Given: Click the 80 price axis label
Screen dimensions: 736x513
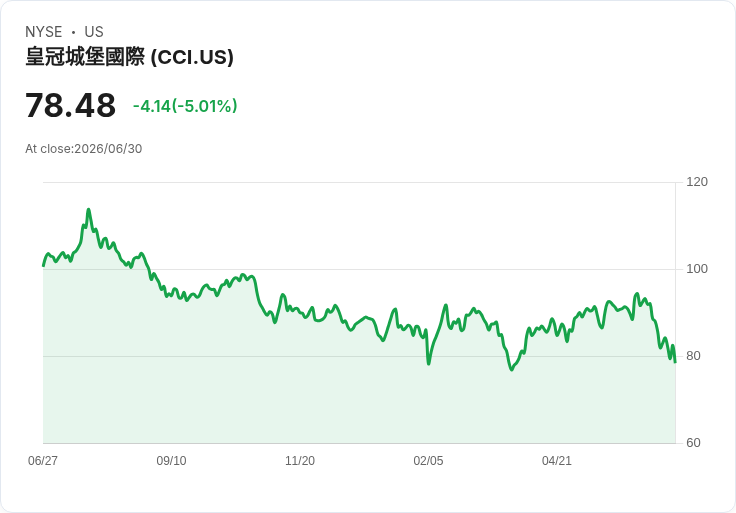Looking at the screenshot, I should (693, 356).
